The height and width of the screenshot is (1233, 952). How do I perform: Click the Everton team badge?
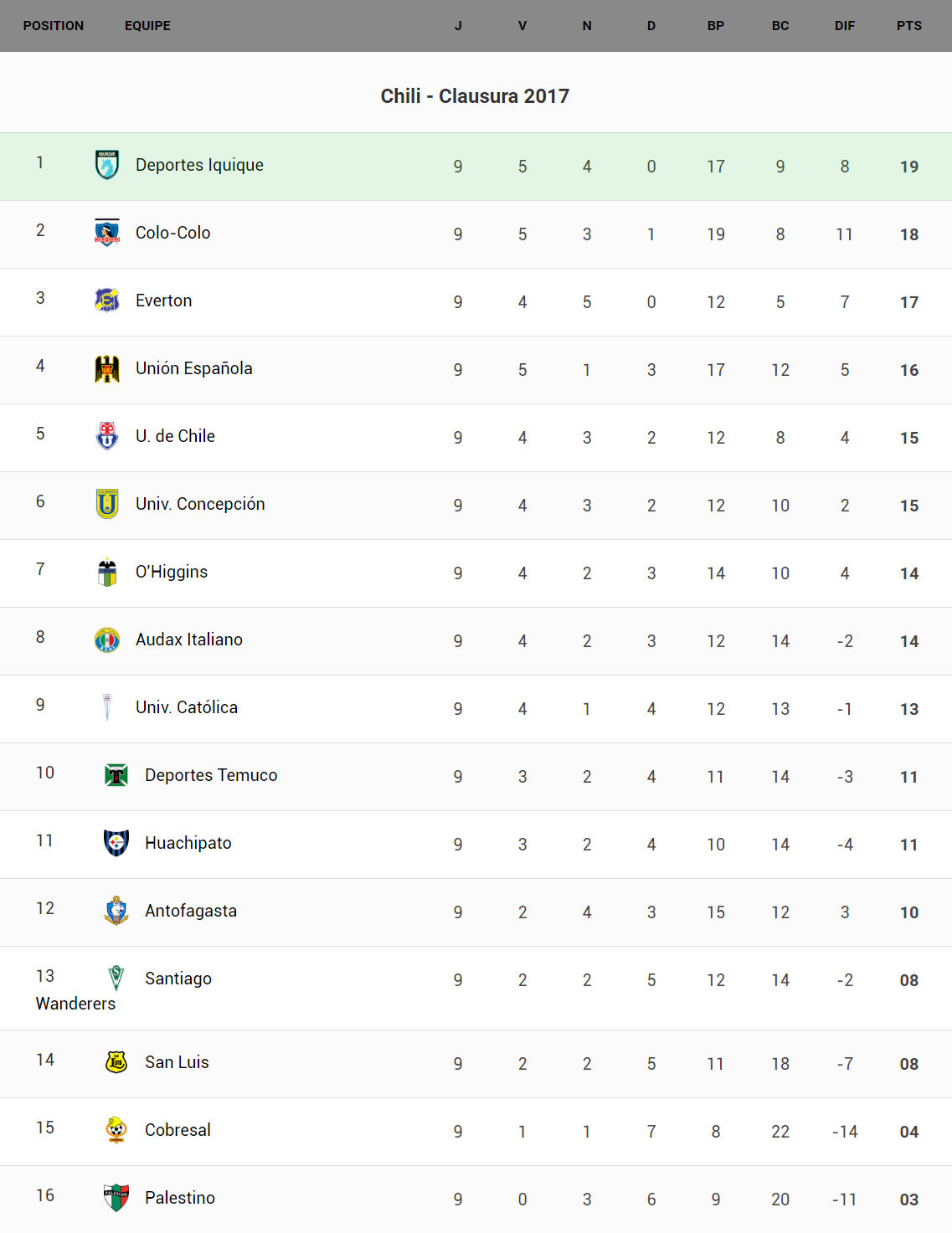coord(107,301)
